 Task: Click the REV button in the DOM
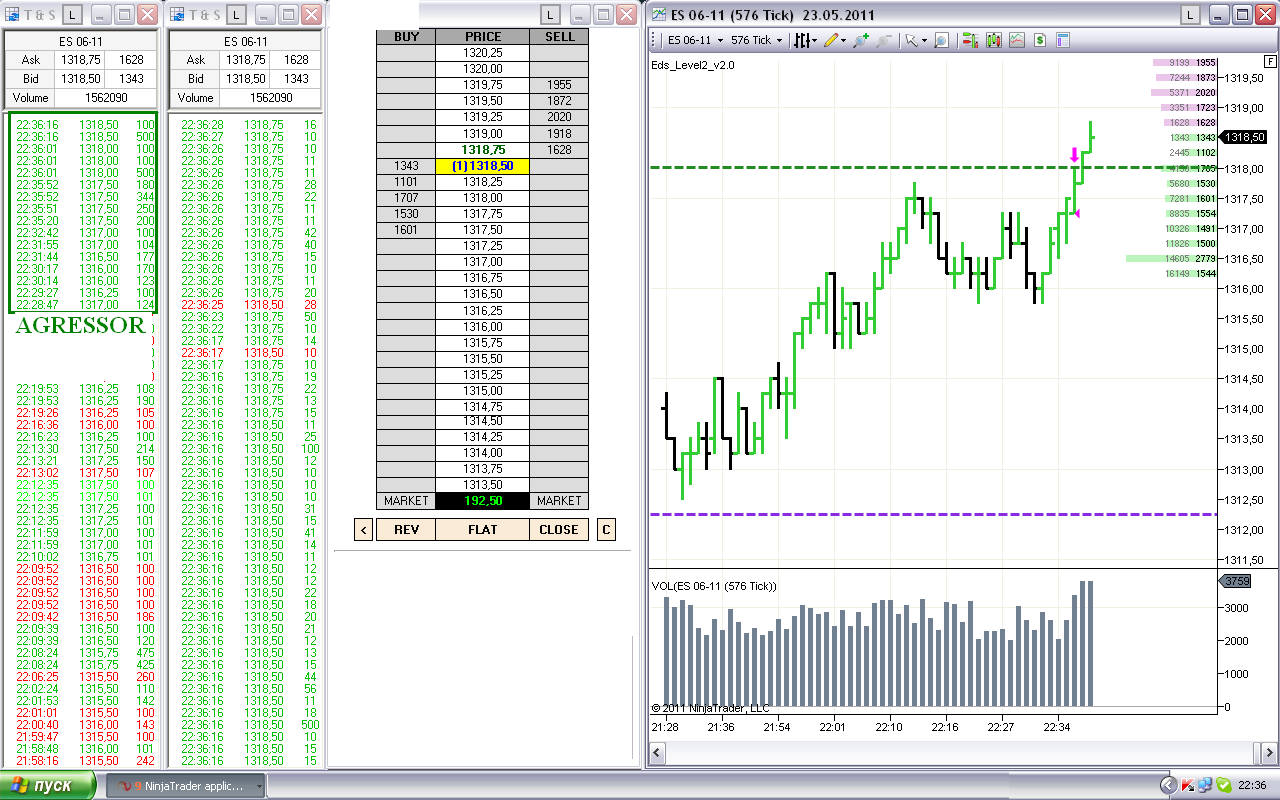406,530
